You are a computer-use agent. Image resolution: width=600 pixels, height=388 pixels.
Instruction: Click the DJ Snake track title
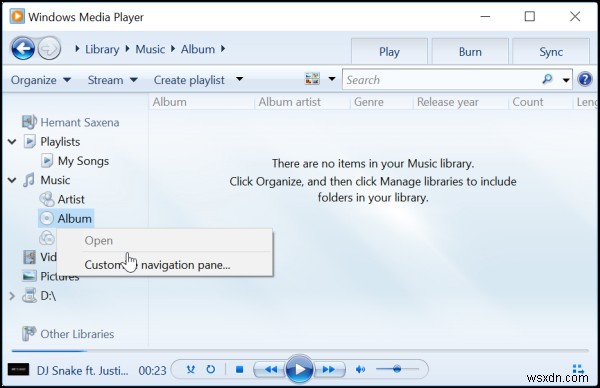click(82, 371)
